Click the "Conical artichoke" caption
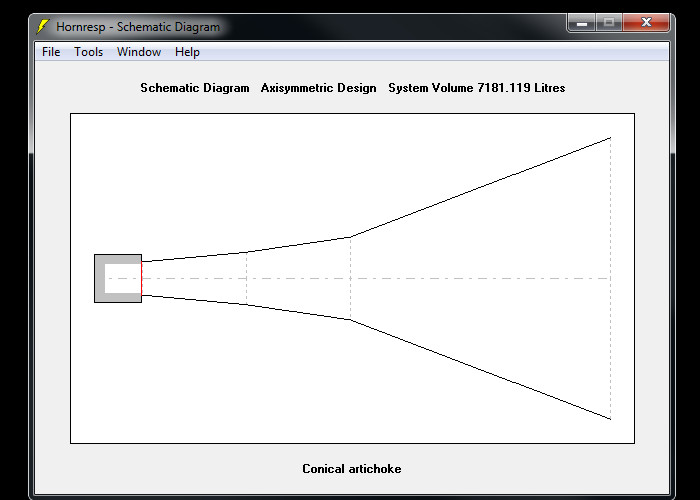 click(x=352, y=469)
